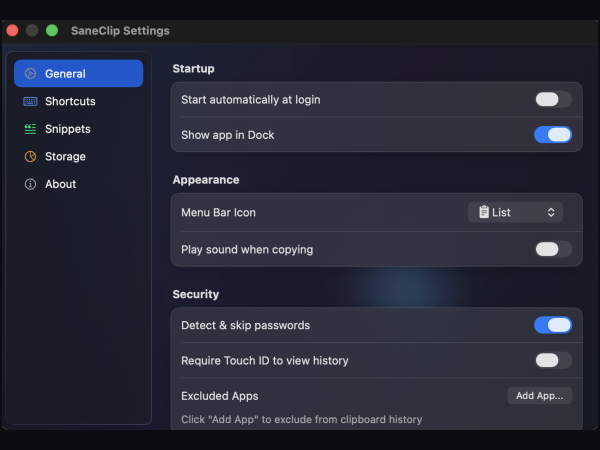600x450 pixels.
Task: Close the SaneClip Settings window
Action: tap(12, 31)
